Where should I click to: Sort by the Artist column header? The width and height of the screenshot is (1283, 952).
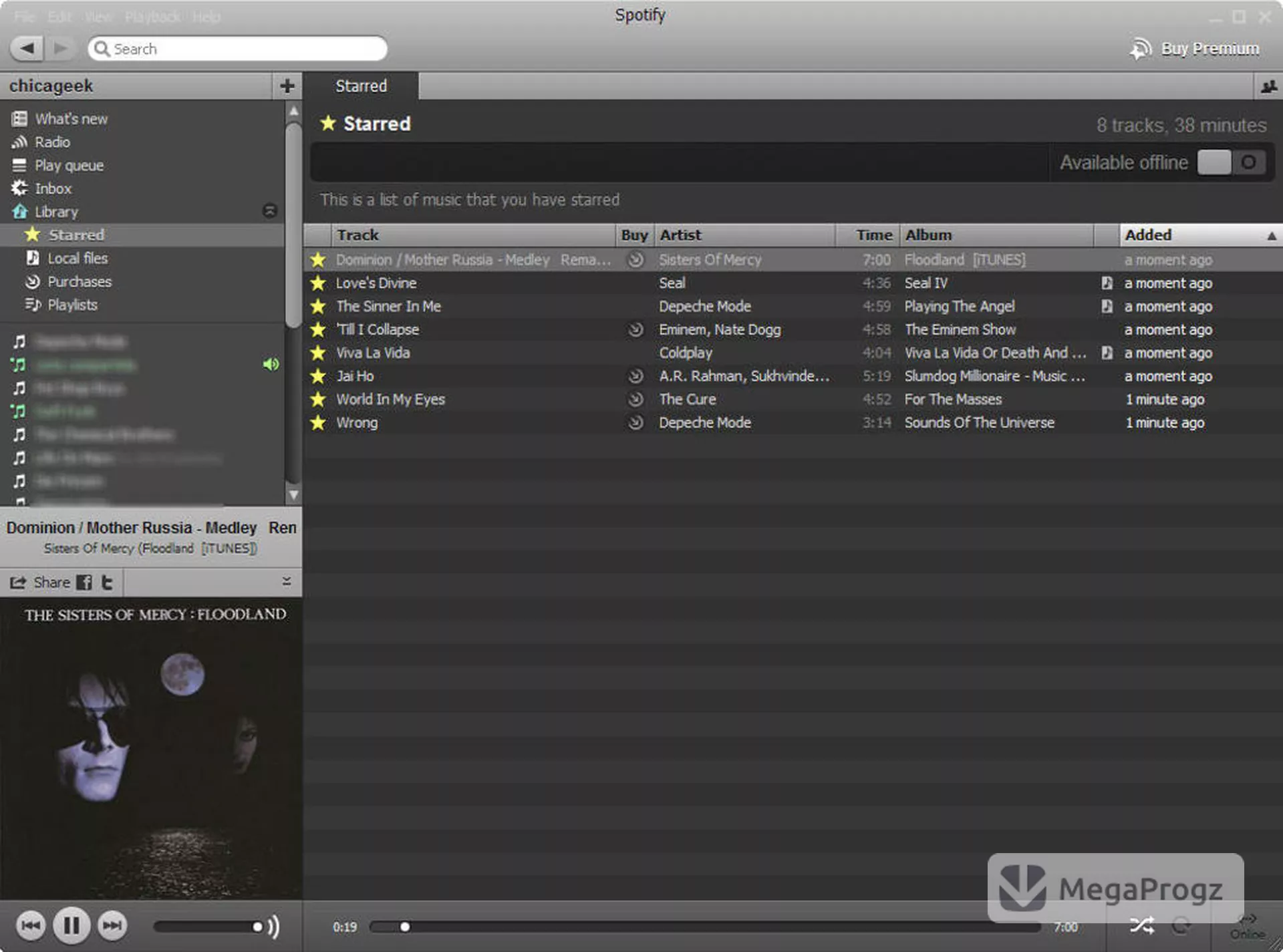pyautogui.click(x=744, y=235)
